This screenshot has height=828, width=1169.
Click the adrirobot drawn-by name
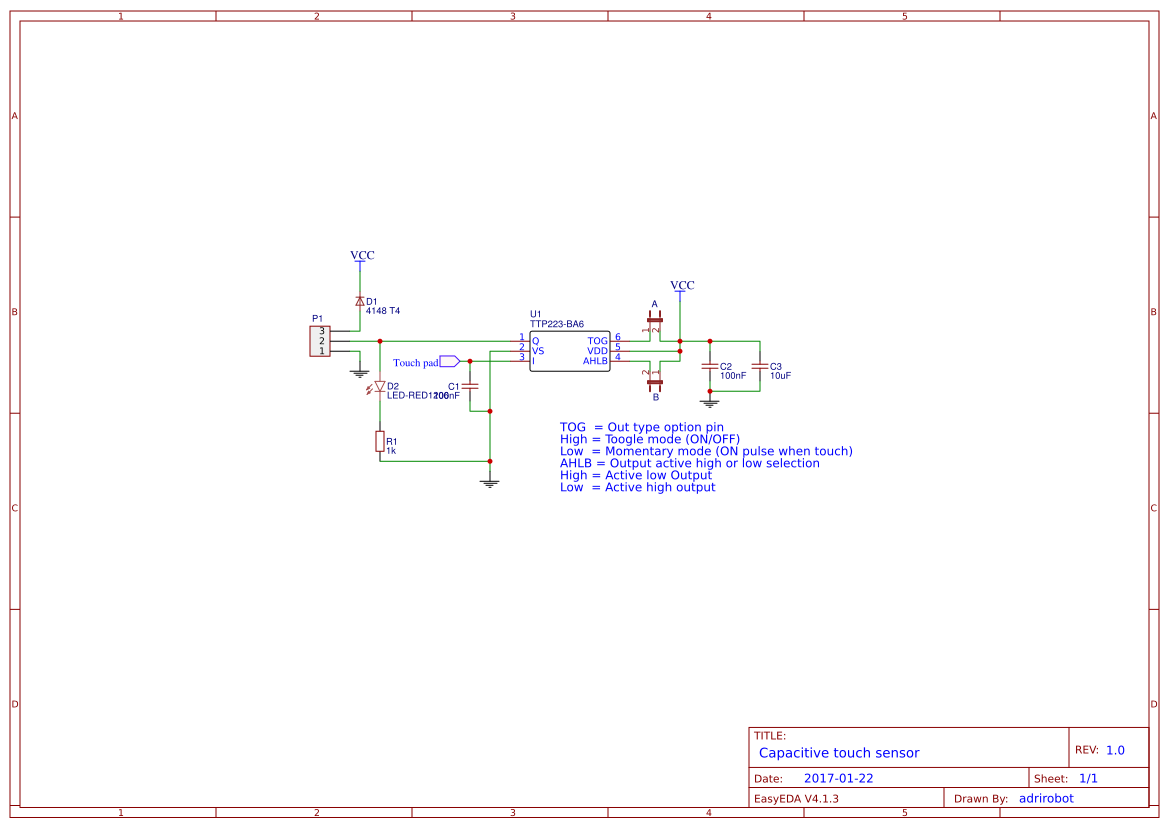pyautogui.click(x=1047, y=798)
